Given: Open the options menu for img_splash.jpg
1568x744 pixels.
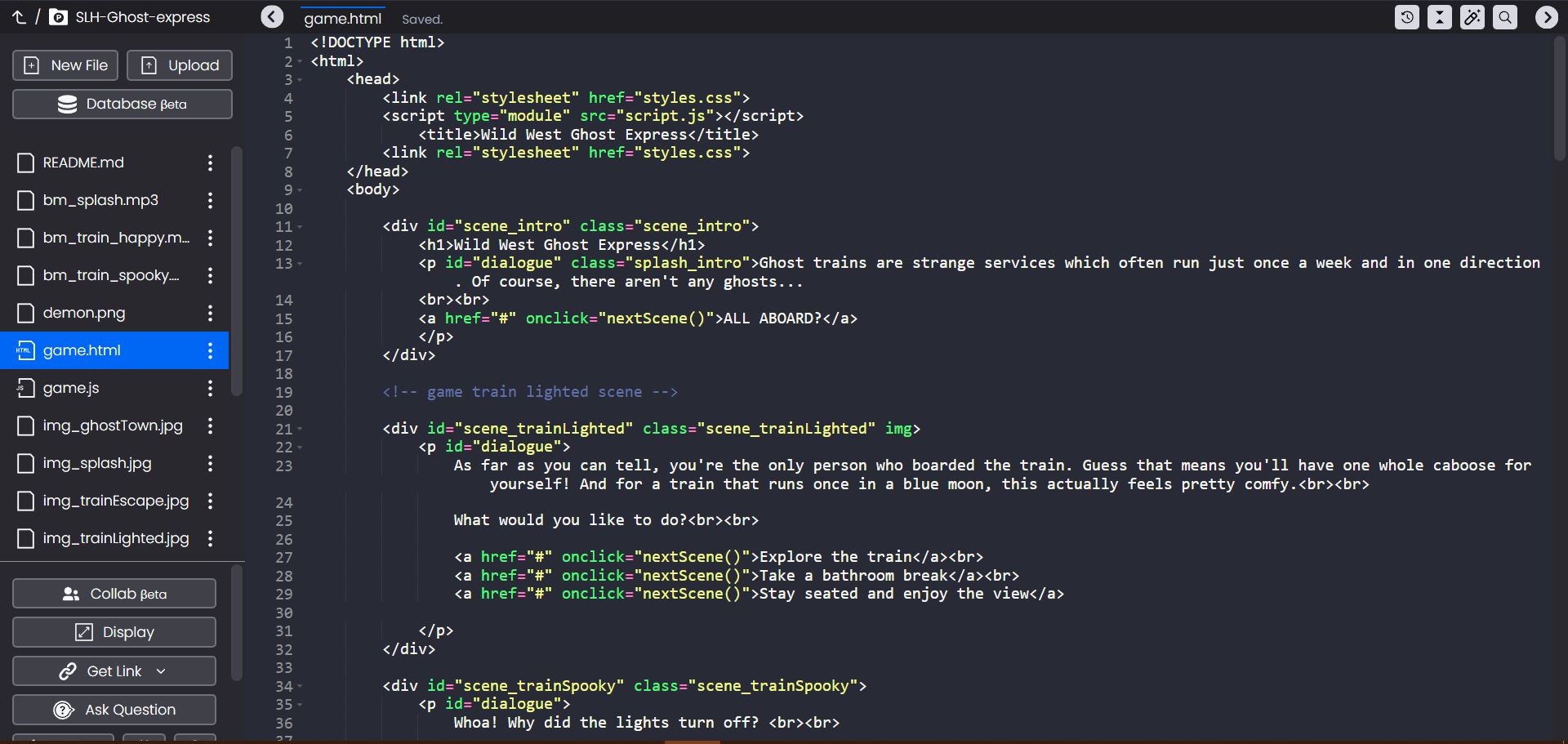Looking at the screenshot, I should click(210, 463).
